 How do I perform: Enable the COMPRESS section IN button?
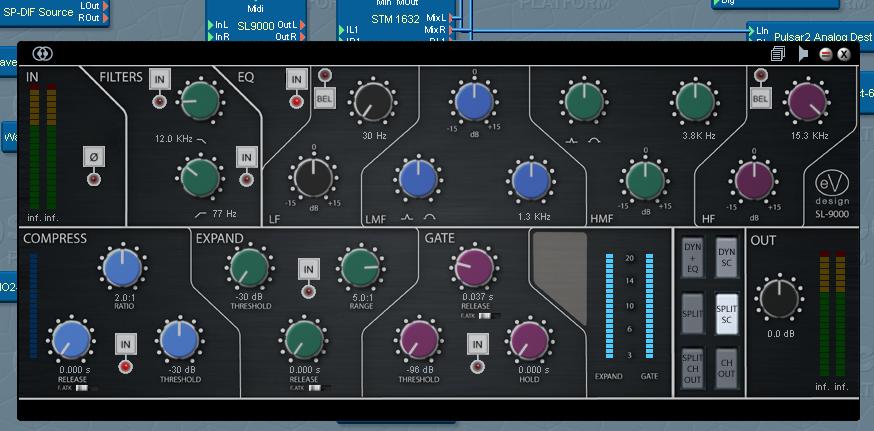click(125, 344)
